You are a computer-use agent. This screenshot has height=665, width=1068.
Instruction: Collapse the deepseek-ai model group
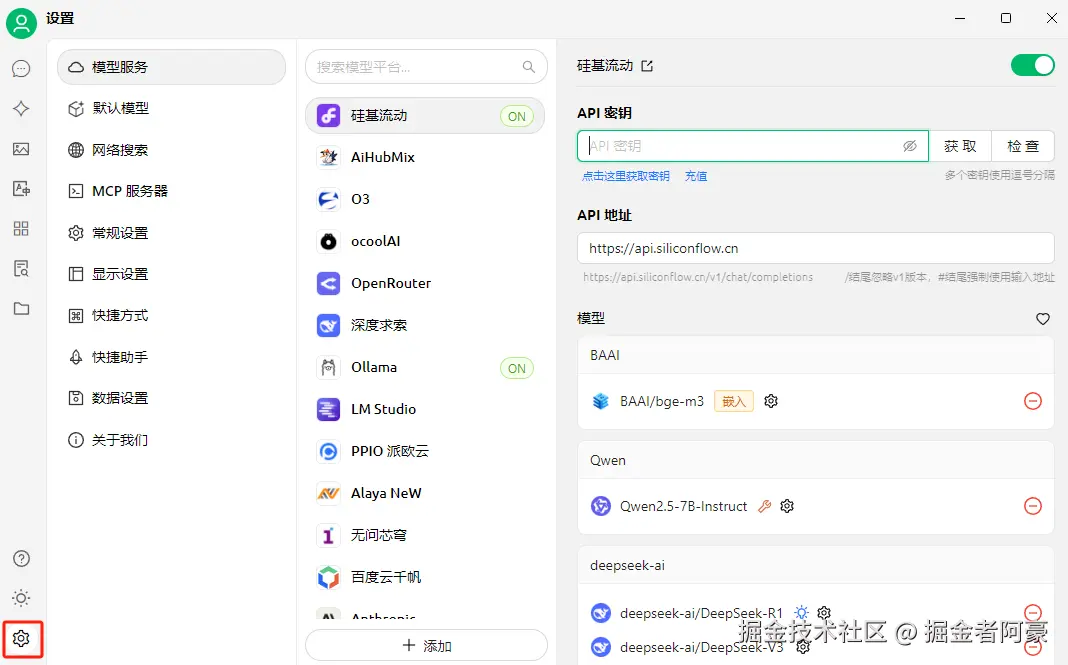pyautogui.click(x=816, y=566)
